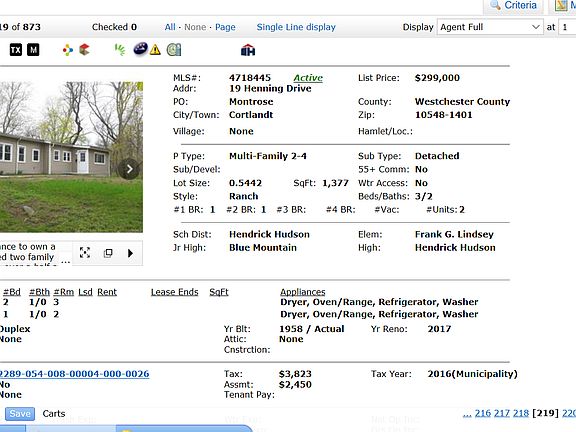
Task: Open the earlier pages ellipsis link
Action: pos(467,414)
